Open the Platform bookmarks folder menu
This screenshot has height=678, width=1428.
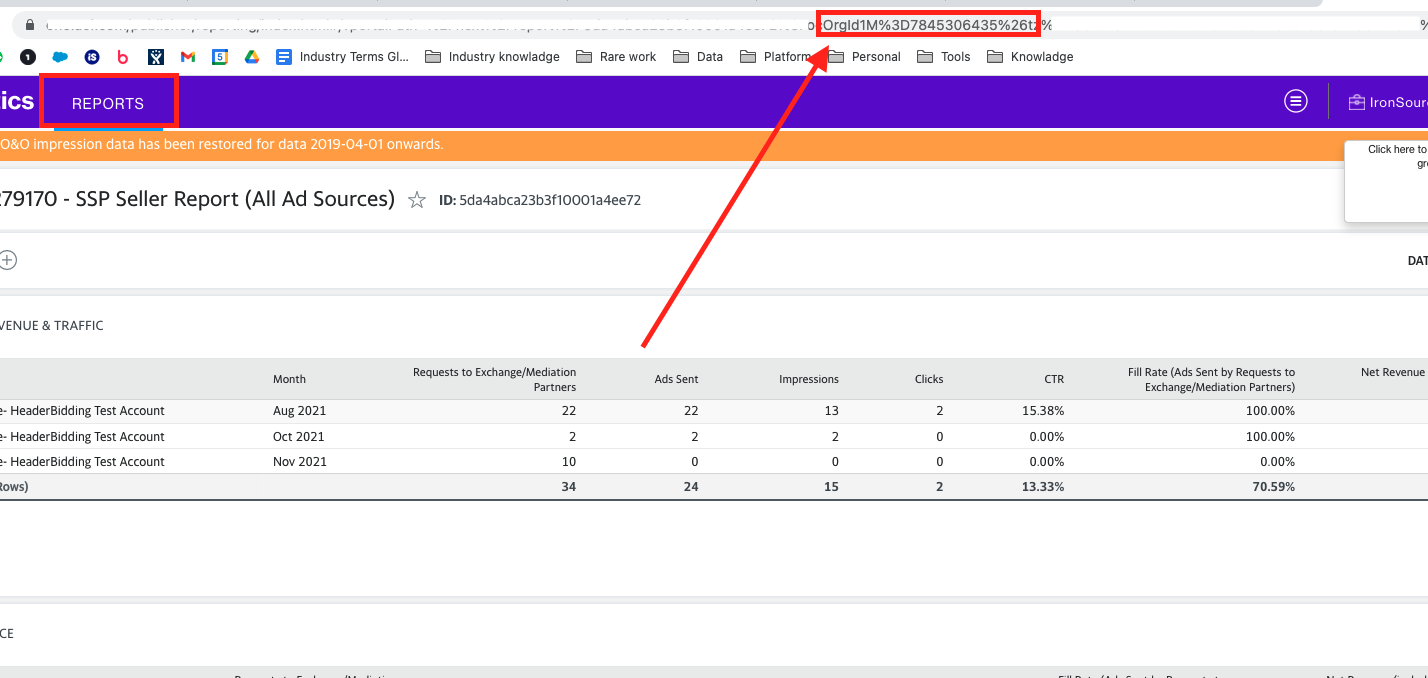(x=781, y=57)
